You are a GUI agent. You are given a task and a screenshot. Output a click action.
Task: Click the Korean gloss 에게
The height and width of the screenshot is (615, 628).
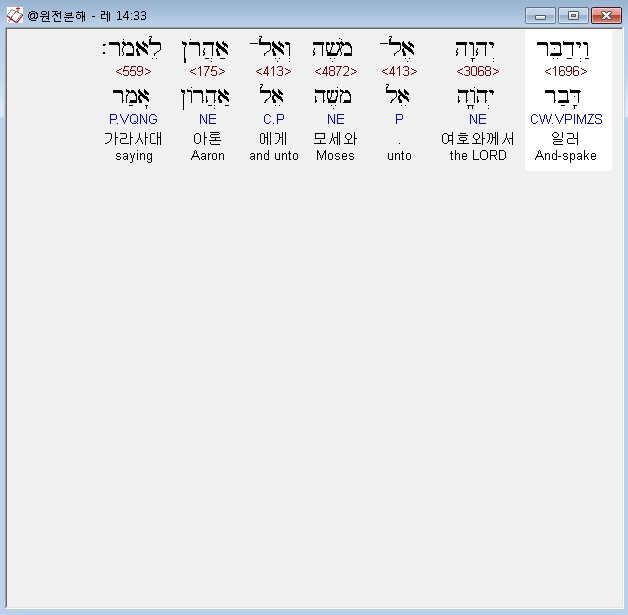[273, 139]
